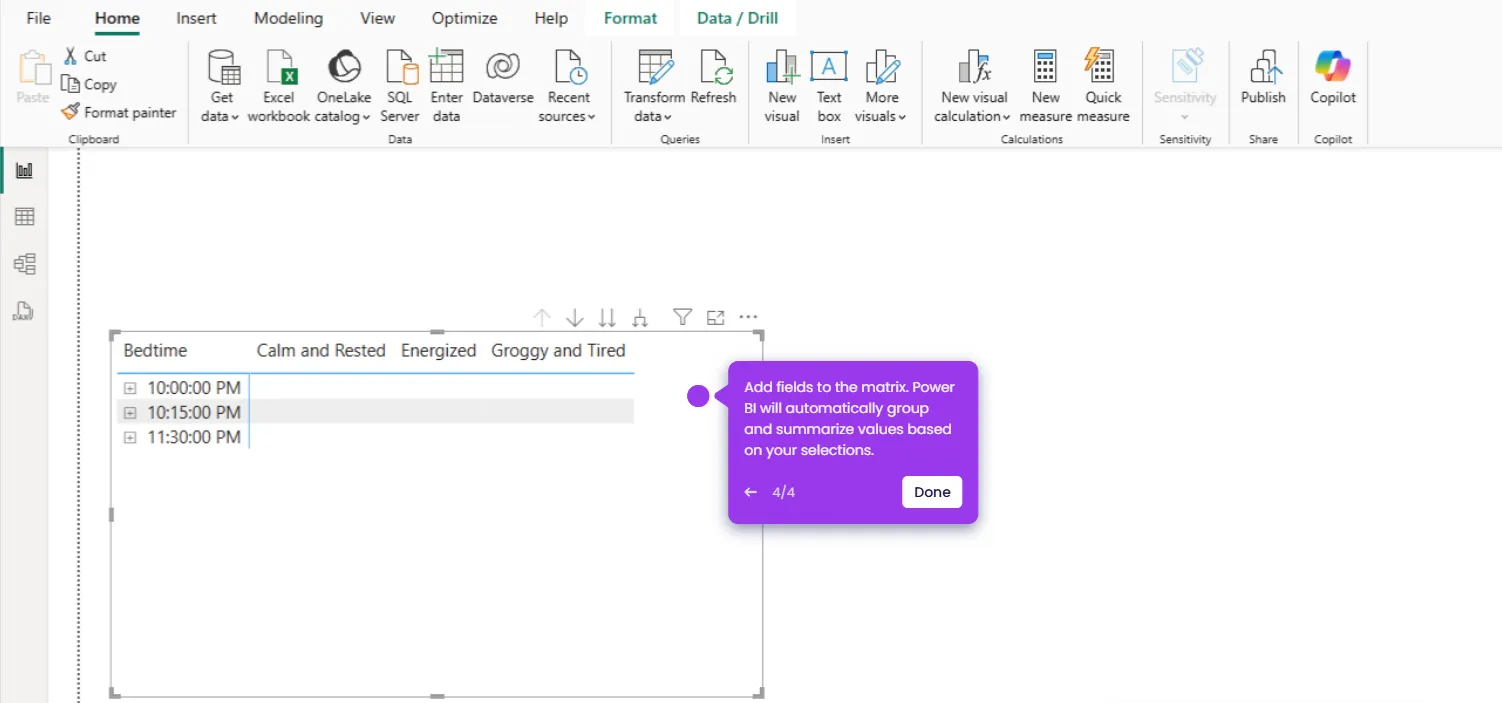
Task: Create a Quick measure
Action: coord(1103,86)
